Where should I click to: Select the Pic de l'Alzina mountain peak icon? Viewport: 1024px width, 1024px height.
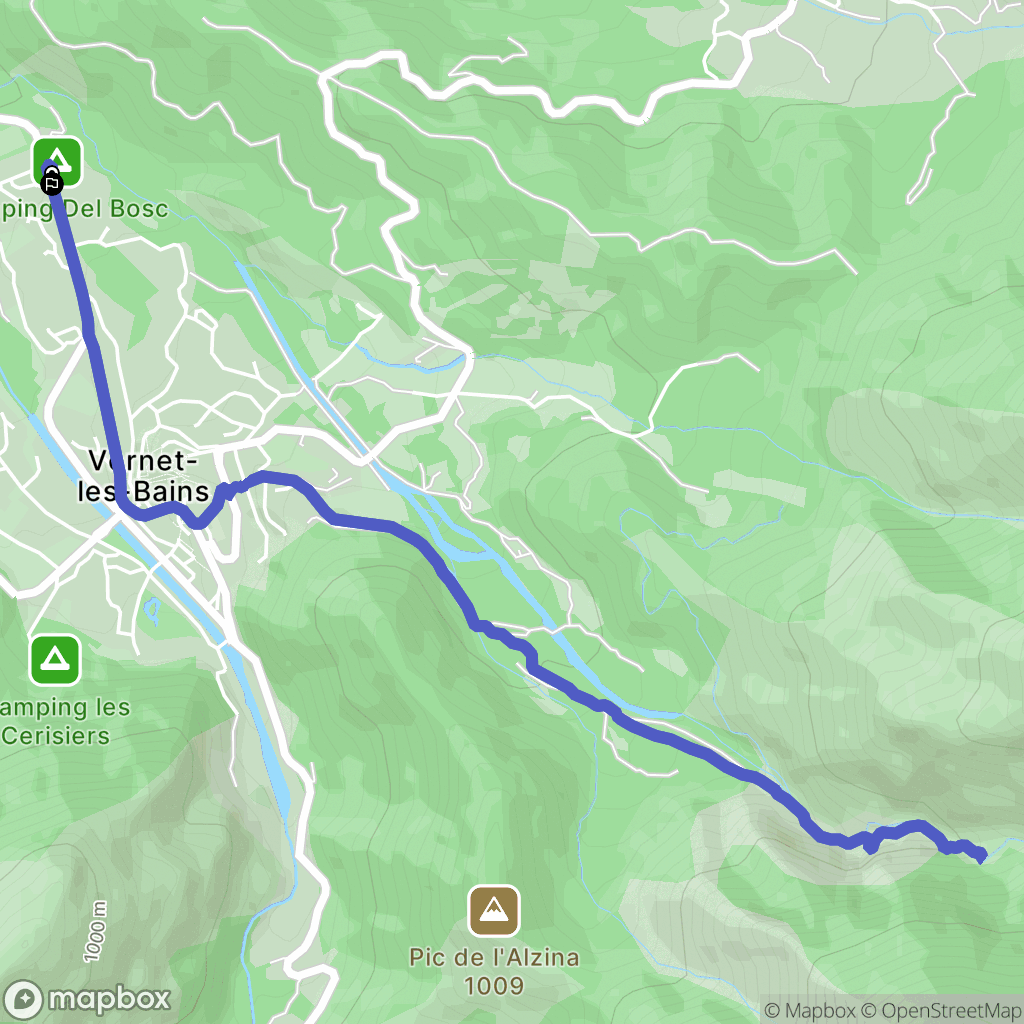494,910
